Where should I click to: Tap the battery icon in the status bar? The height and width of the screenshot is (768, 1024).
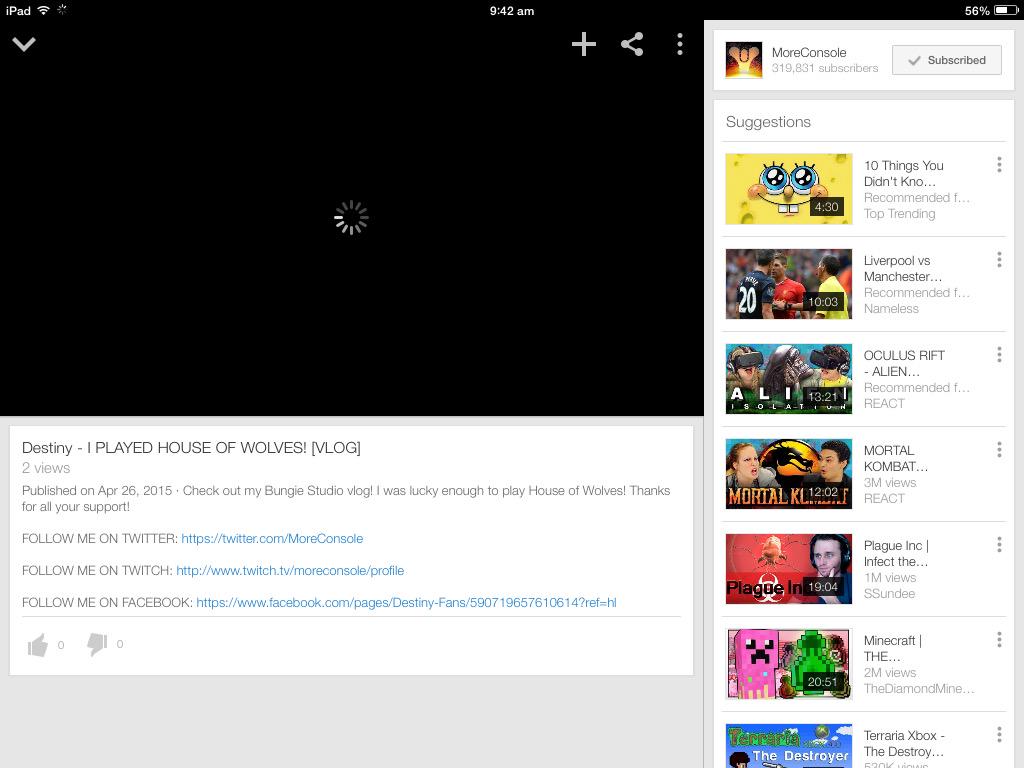[1006, 10]
